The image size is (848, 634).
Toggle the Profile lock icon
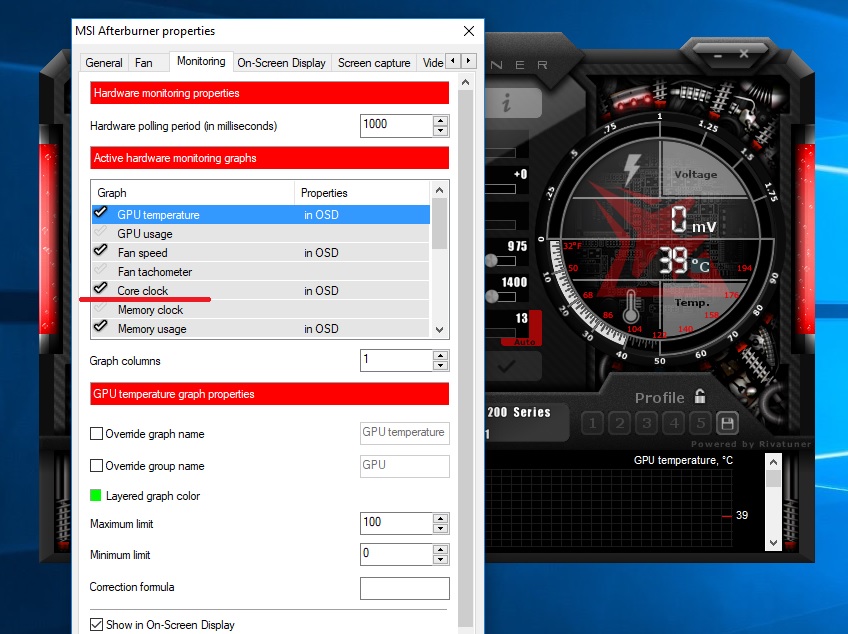point(700,397)
